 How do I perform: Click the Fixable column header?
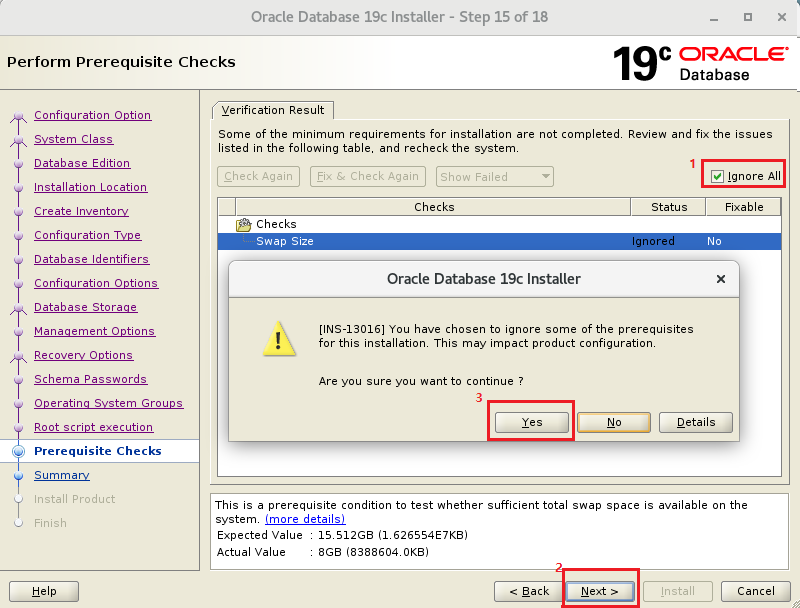(744, 207)
